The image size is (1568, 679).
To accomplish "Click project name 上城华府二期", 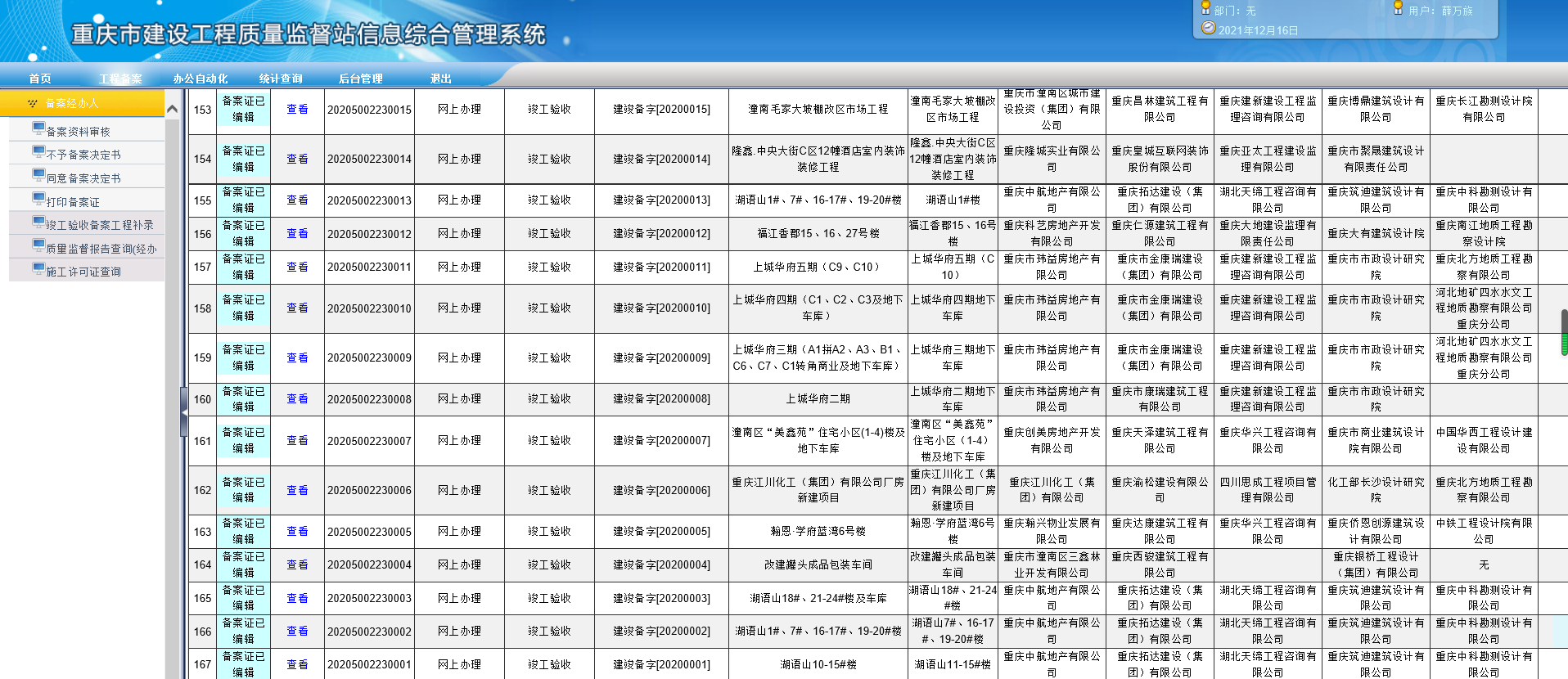I will pos(818,398).
